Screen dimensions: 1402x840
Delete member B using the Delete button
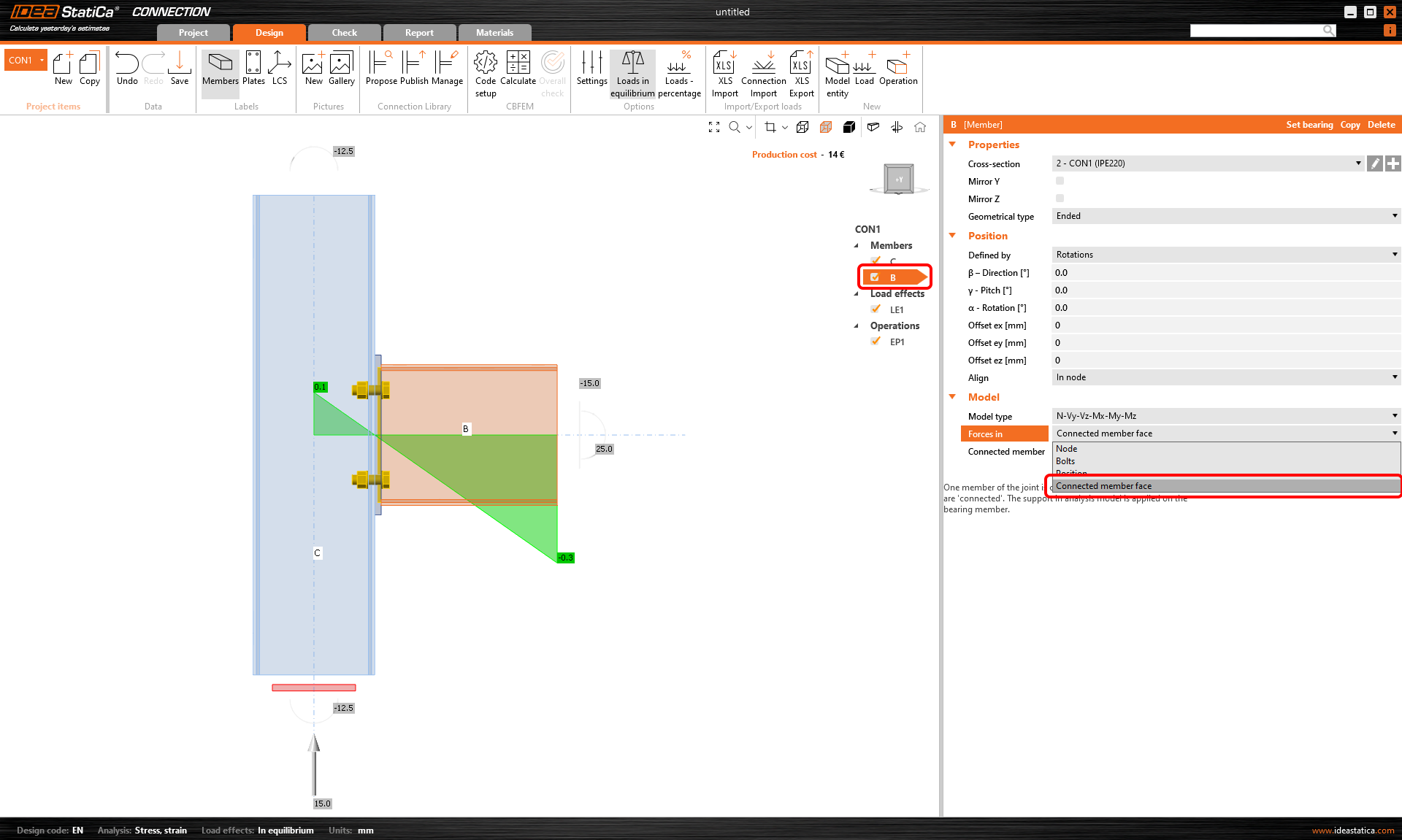[1380, 124]
